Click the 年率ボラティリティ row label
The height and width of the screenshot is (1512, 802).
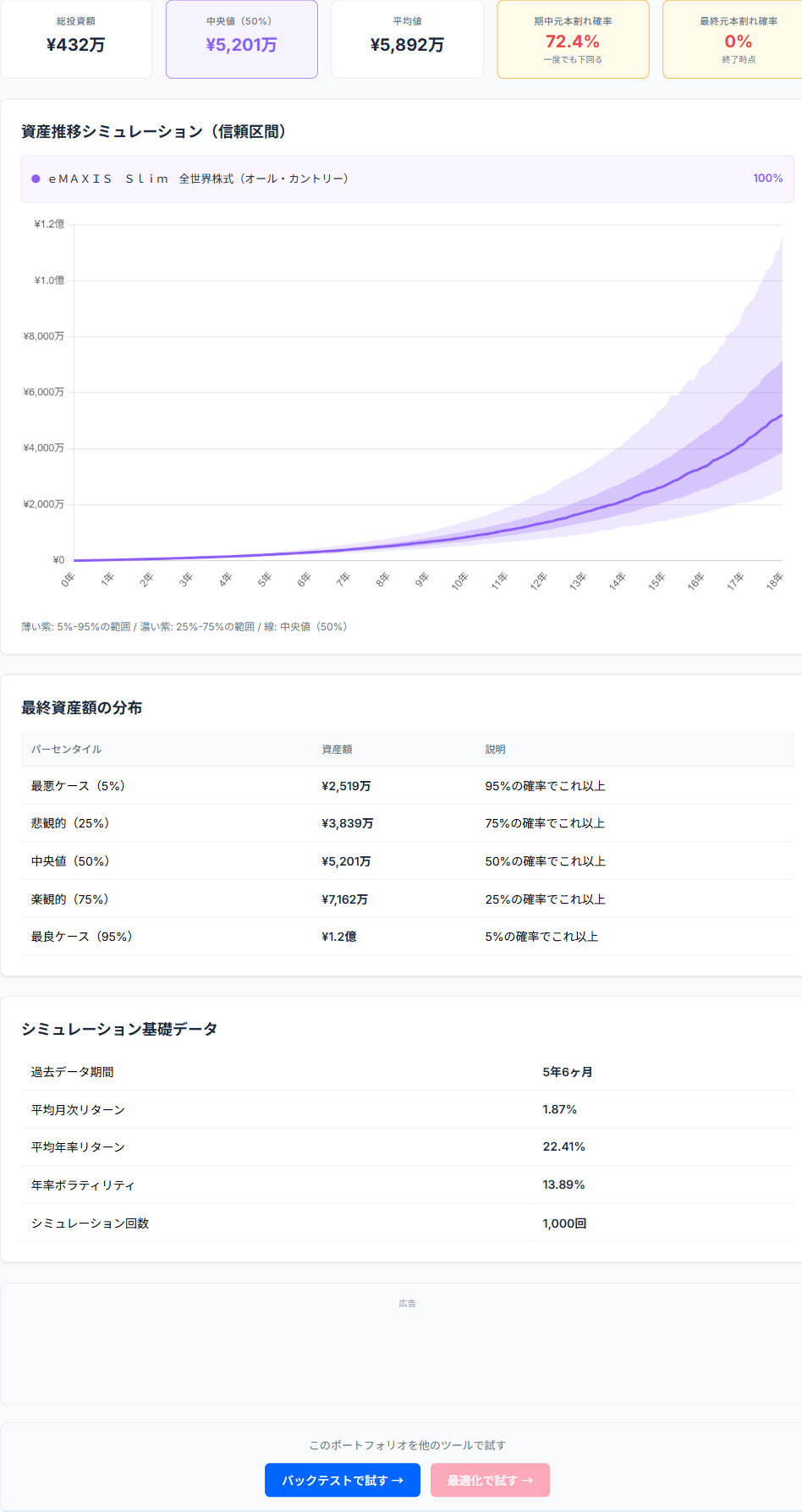coord(83,1185)
